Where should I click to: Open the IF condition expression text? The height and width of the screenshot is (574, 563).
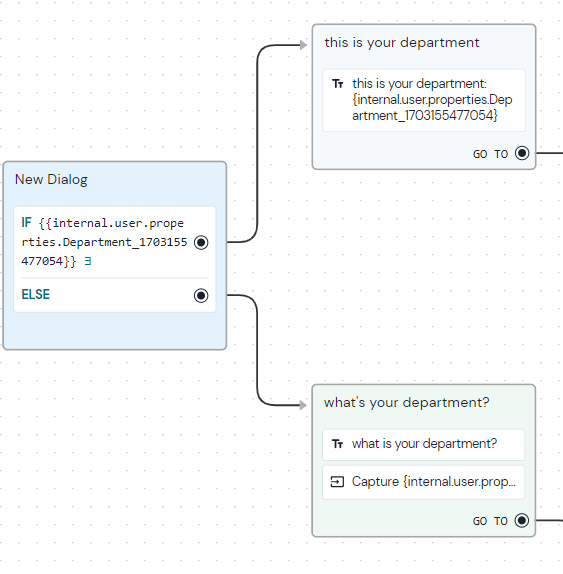104,242
